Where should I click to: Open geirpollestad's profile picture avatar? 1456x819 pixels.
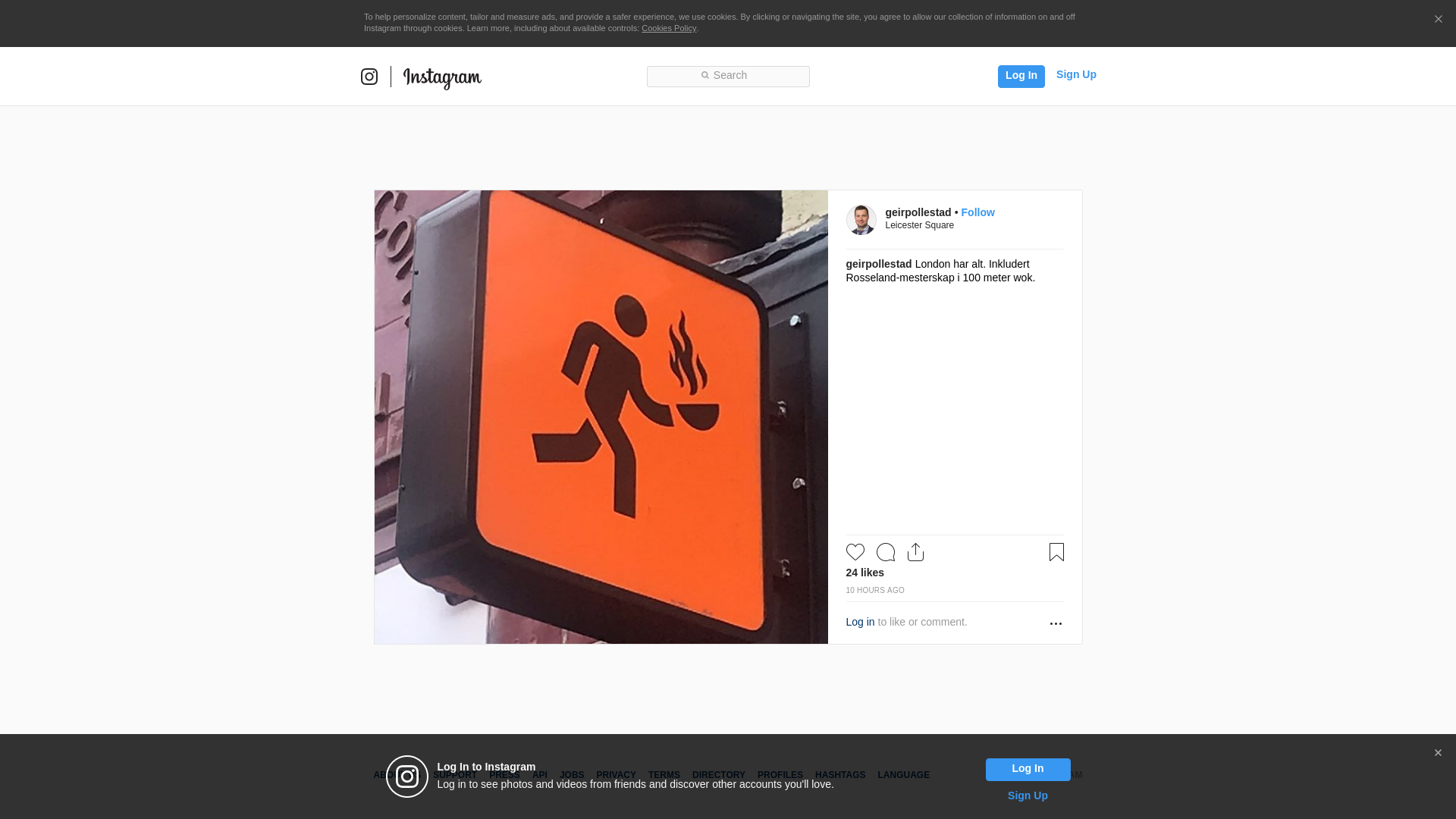point(861,220)
